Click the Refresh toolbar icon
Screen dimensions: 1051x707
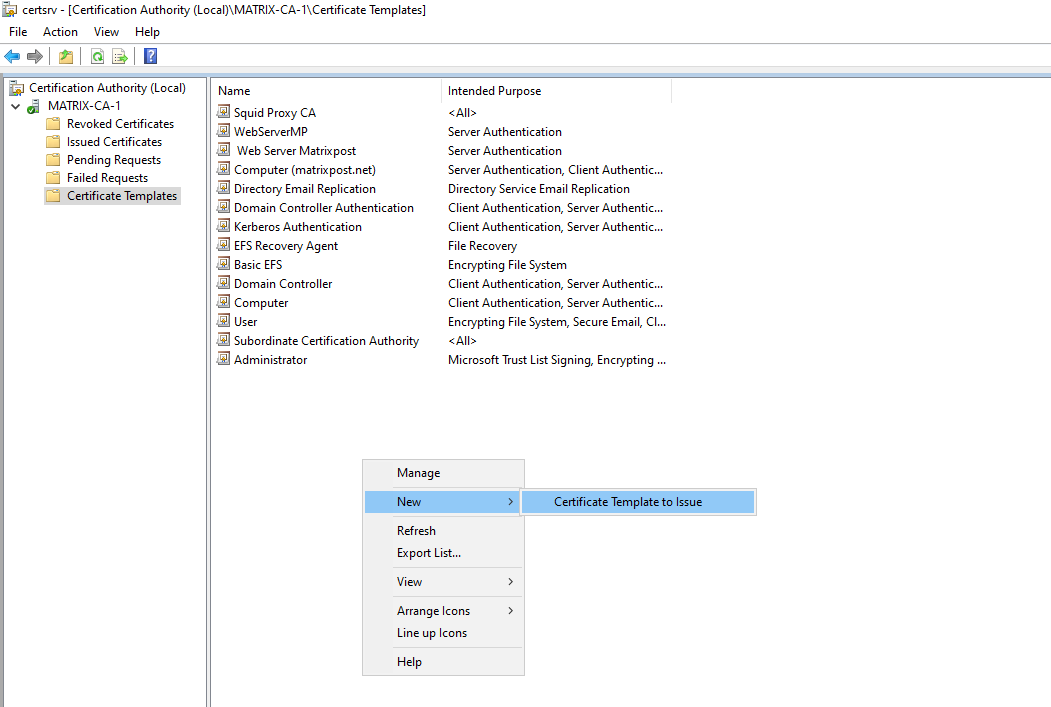point(97,56)
